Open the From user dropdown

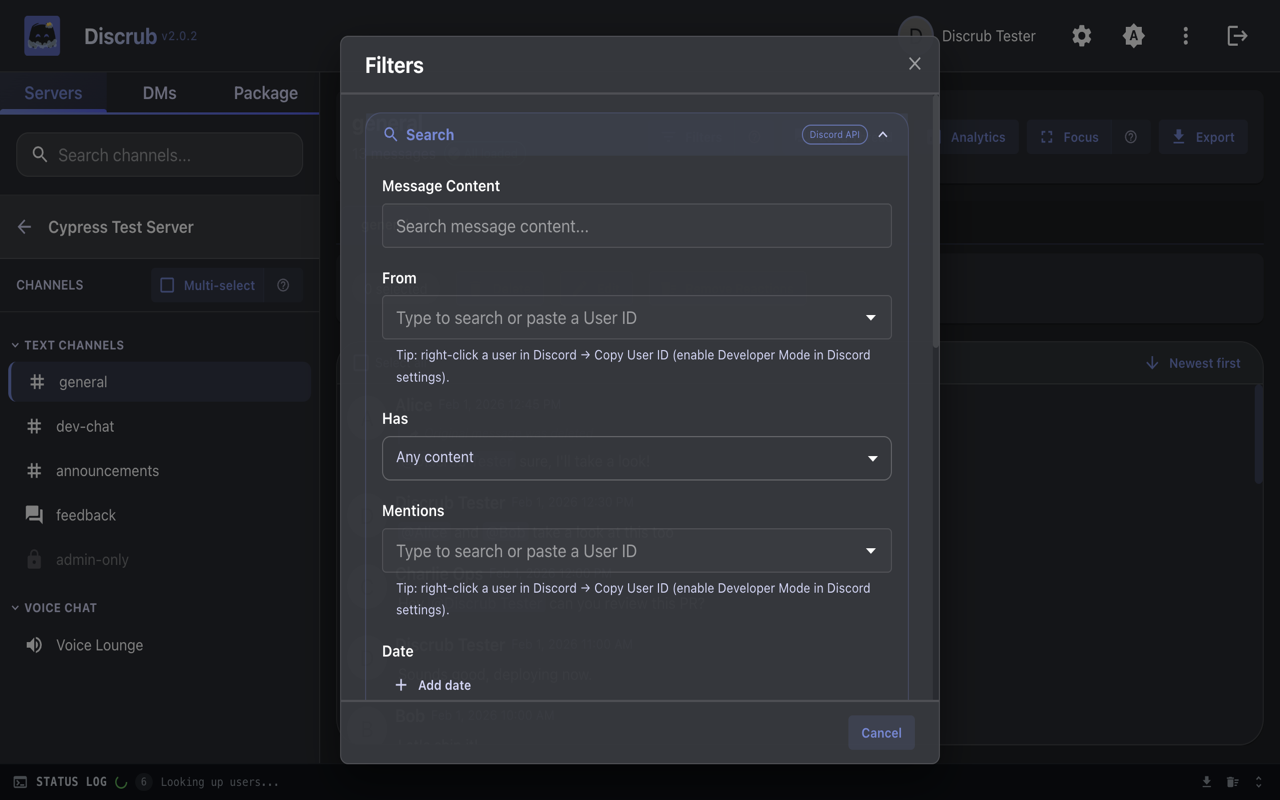pos(870,318)
